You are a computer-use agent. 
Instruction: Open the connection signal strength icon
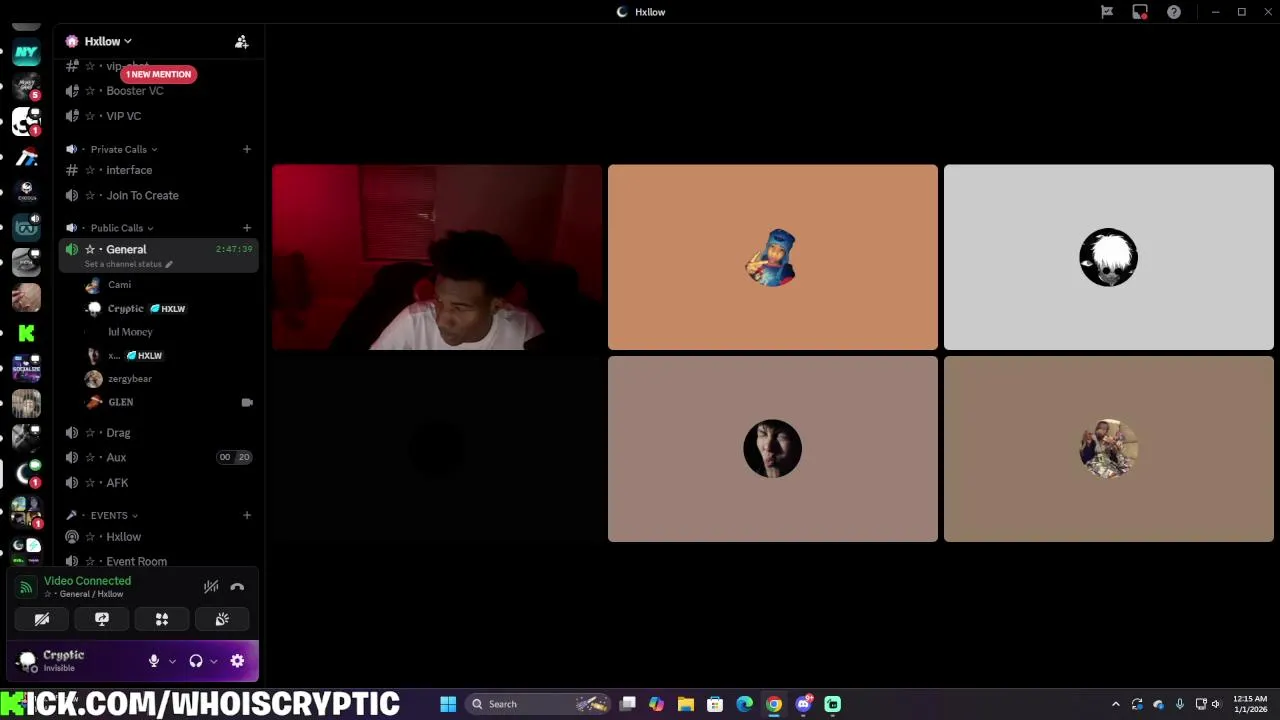(26, 587)
